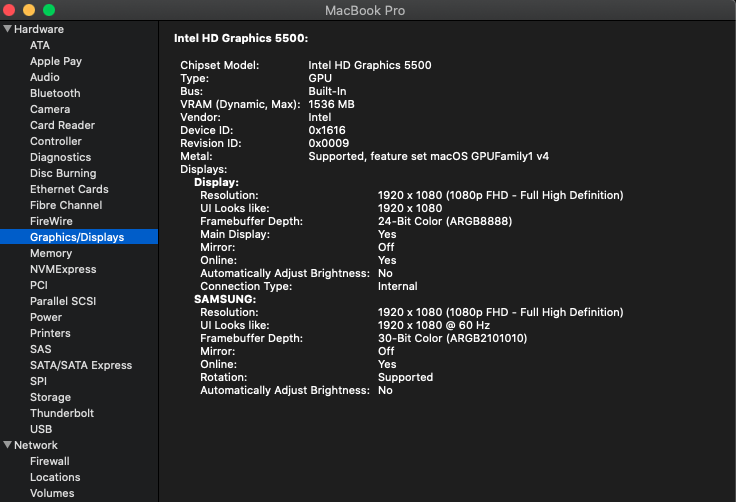Select Card Reader in the sidebar

[62, 125]
